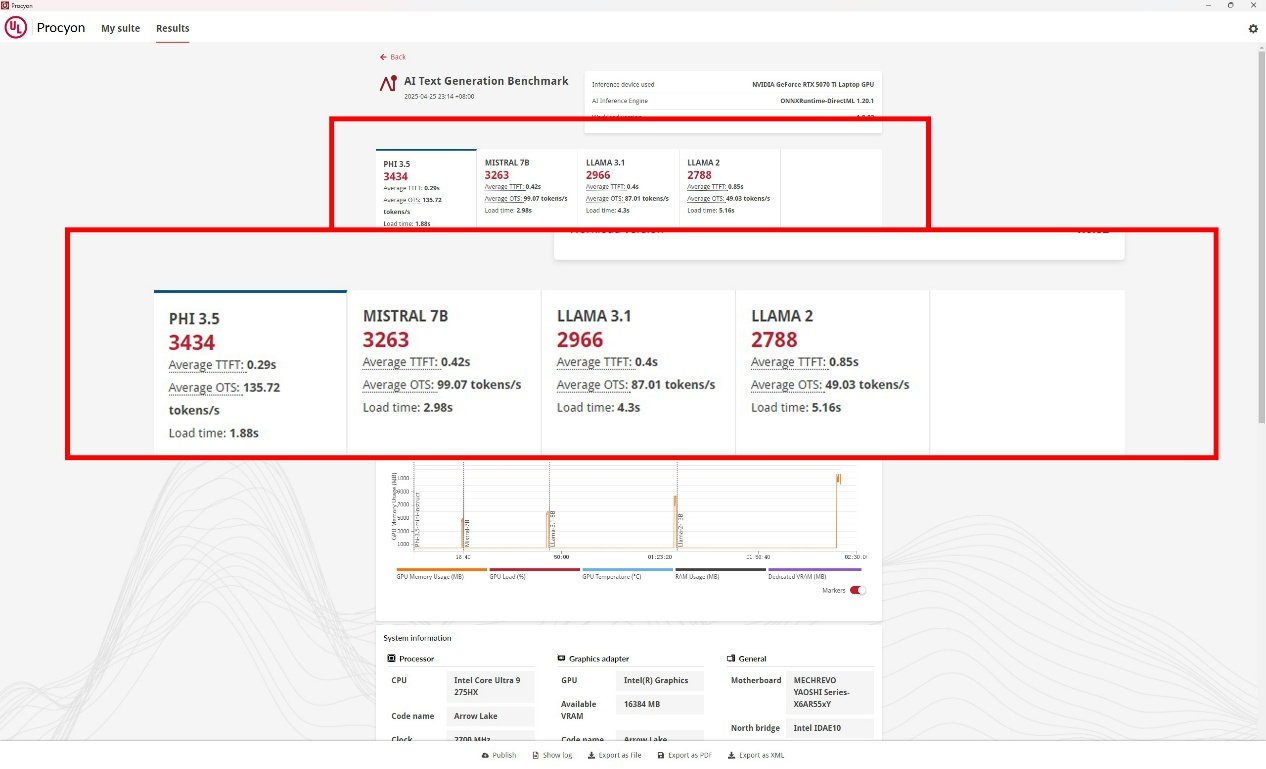
Task: Toggle RAM Usage (MB) legend series
Action: coord(720,574)
